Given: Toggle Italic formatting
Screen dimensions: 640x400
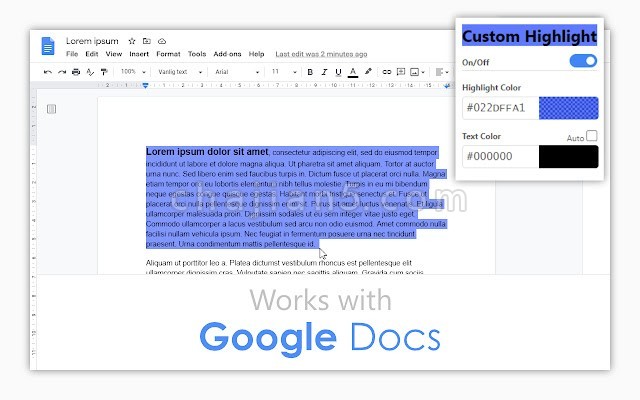Looking at the screenshot, I should (x=324, y=72).
